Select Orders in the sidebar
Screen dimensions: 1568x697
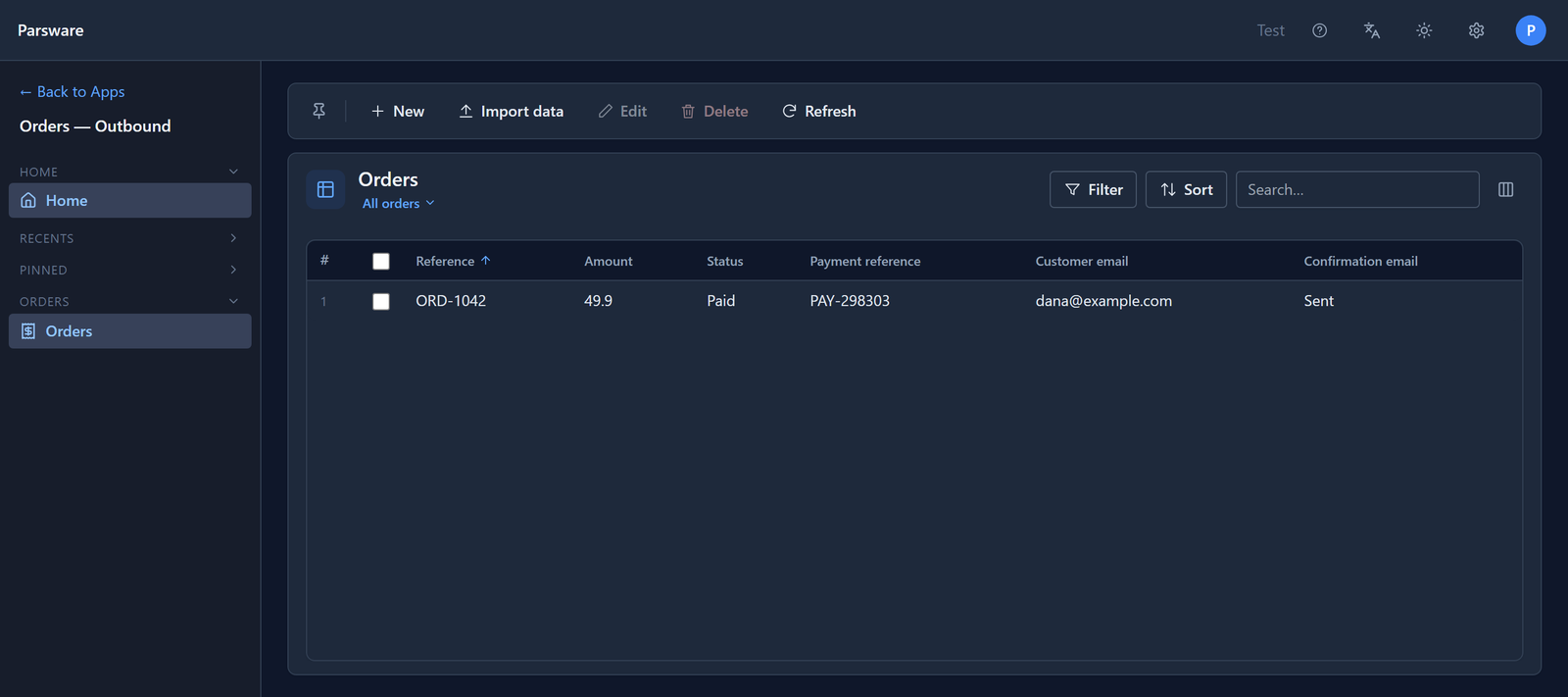[x=130, y=331]
